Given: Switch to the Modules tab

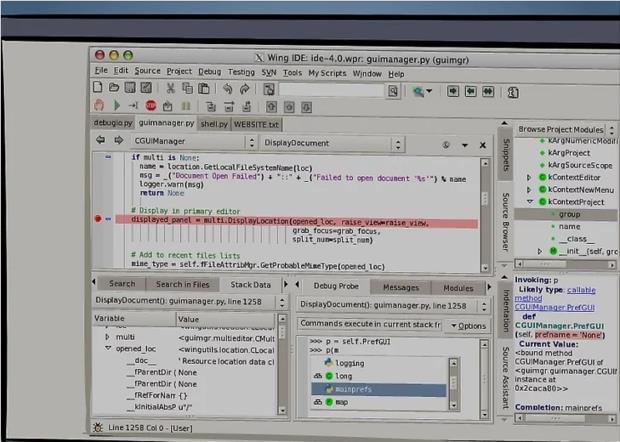Looking at the screenshot, I should [x=458, y=289].
